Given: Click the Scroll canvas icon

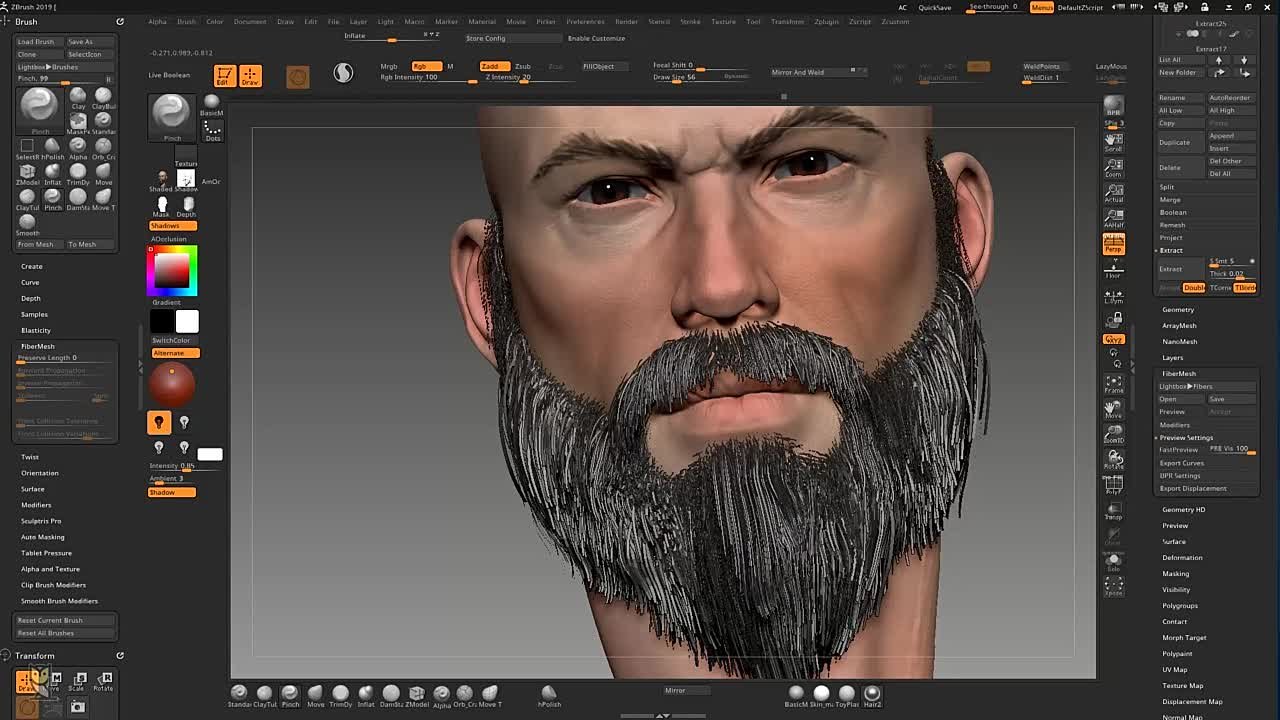Looking at the screenshot, I should click(x=1113, y=141).
